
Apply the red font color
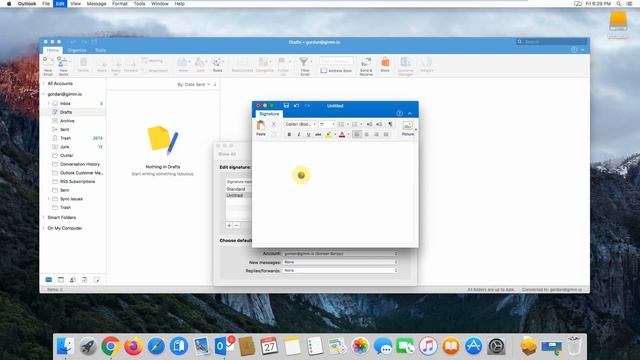pos(342,134)
